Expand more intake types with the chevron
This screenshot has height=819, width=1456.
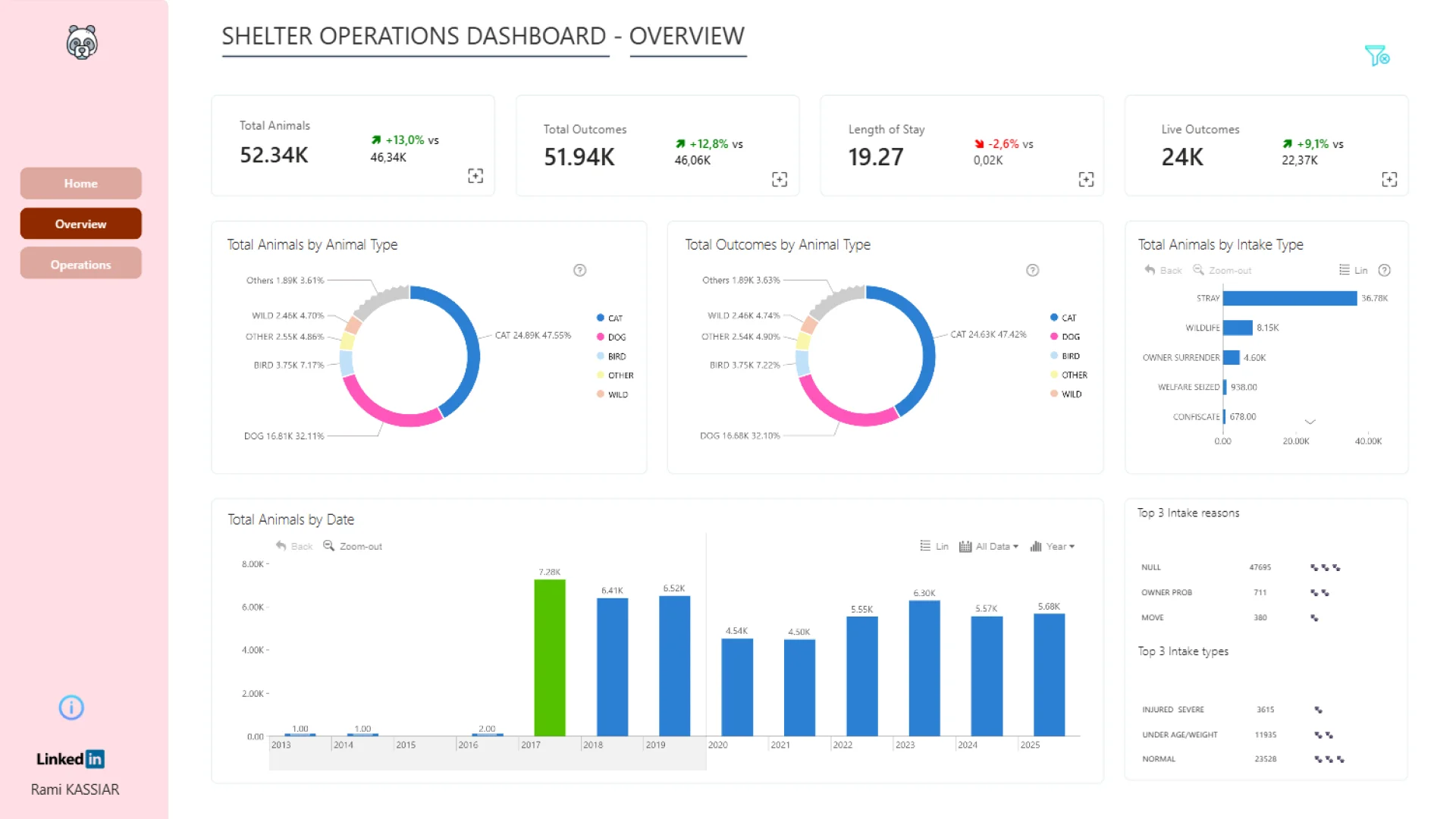pyautogui.click(x=1310, y=422)
